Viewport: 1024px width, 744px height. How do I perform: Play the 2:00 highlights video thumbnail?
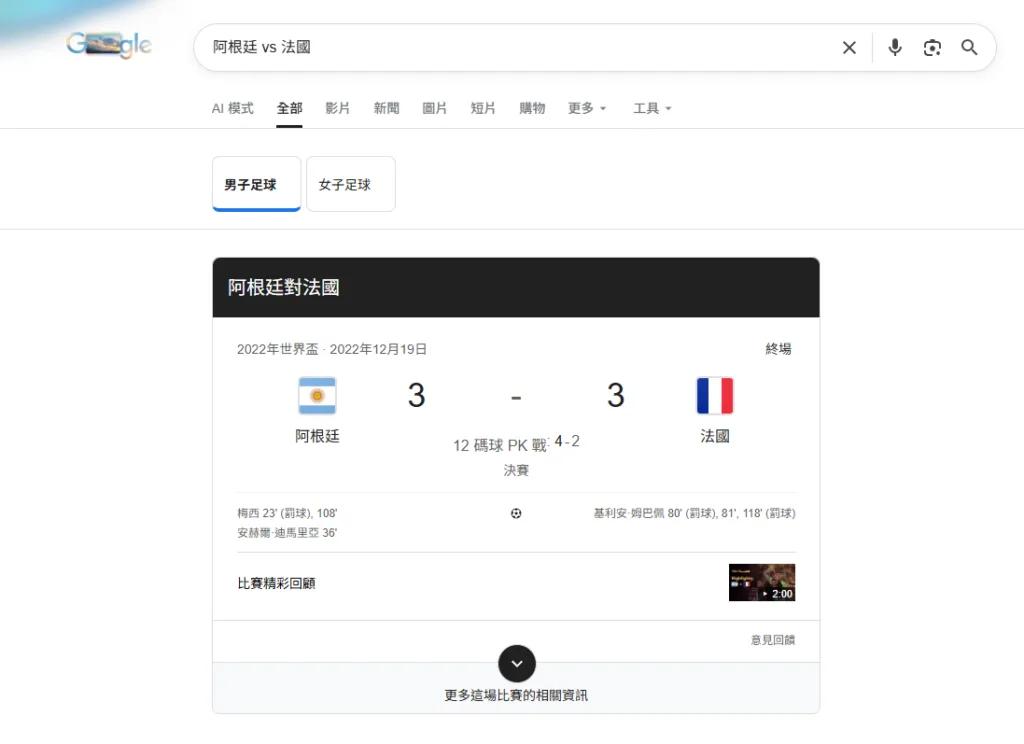(761, 582)
